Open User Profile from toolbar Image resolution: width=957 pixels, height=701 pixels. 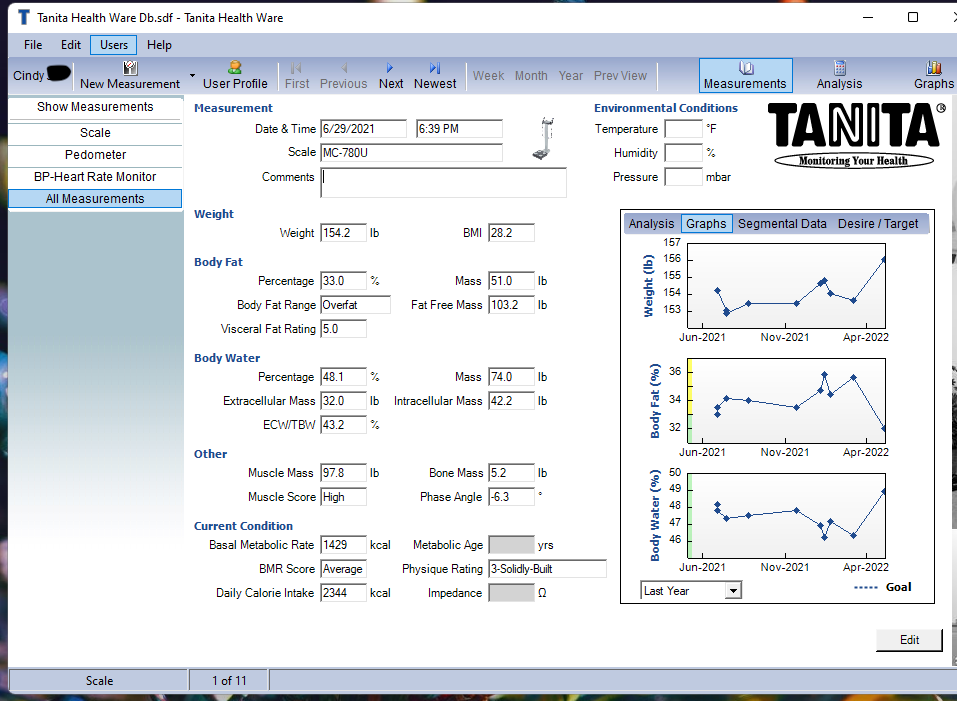[x=235, y=76]
